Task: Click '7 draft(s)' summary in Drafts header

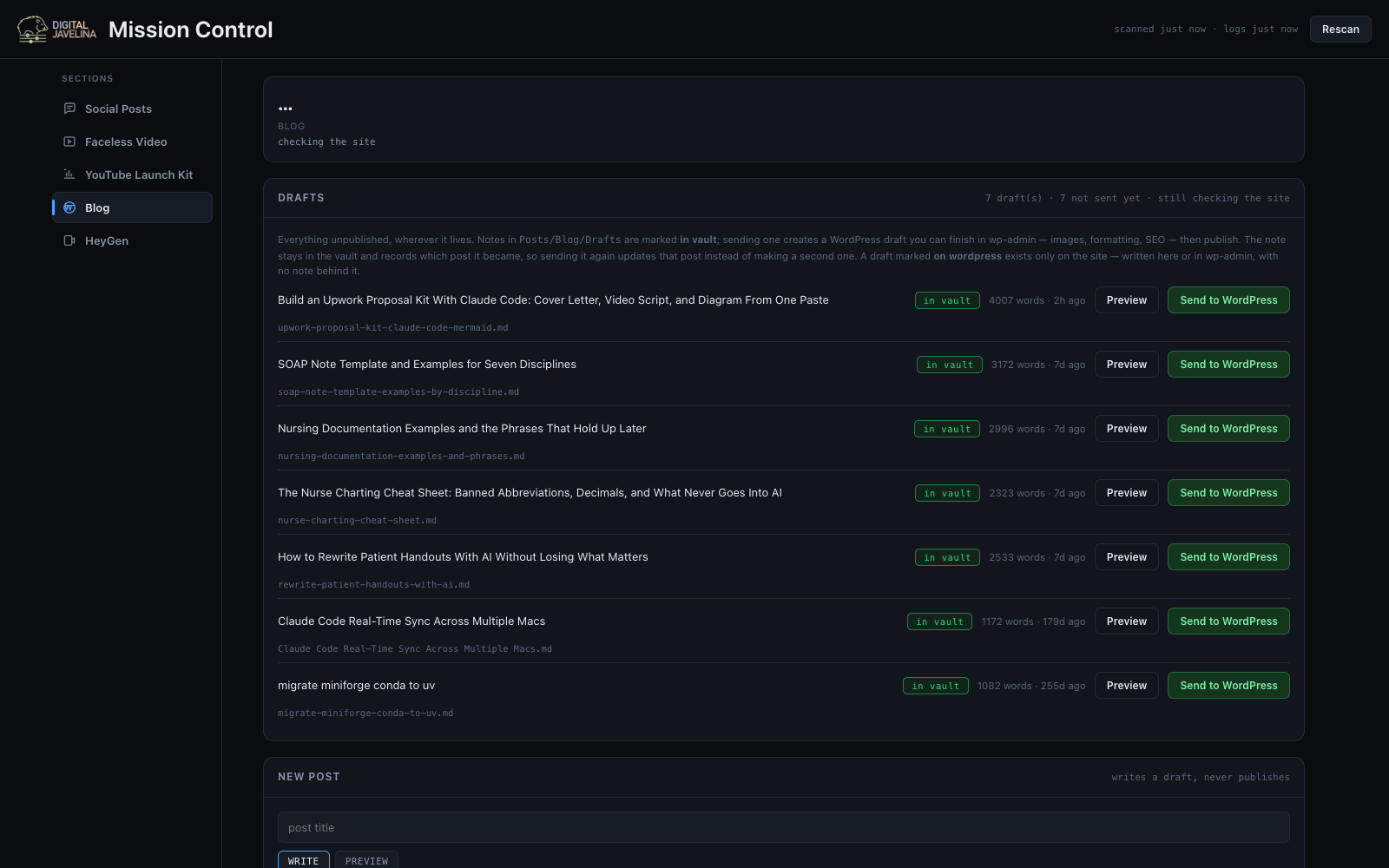Action: coord(1013,198)
